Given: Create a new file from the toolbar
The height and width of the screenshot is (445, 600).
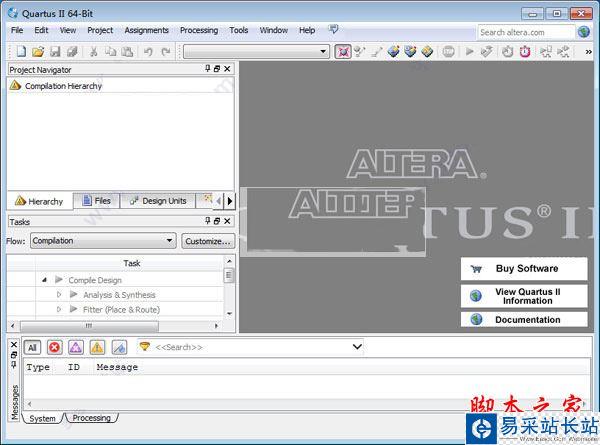Looking at the screenshot, I should click(x=21, y=51).
